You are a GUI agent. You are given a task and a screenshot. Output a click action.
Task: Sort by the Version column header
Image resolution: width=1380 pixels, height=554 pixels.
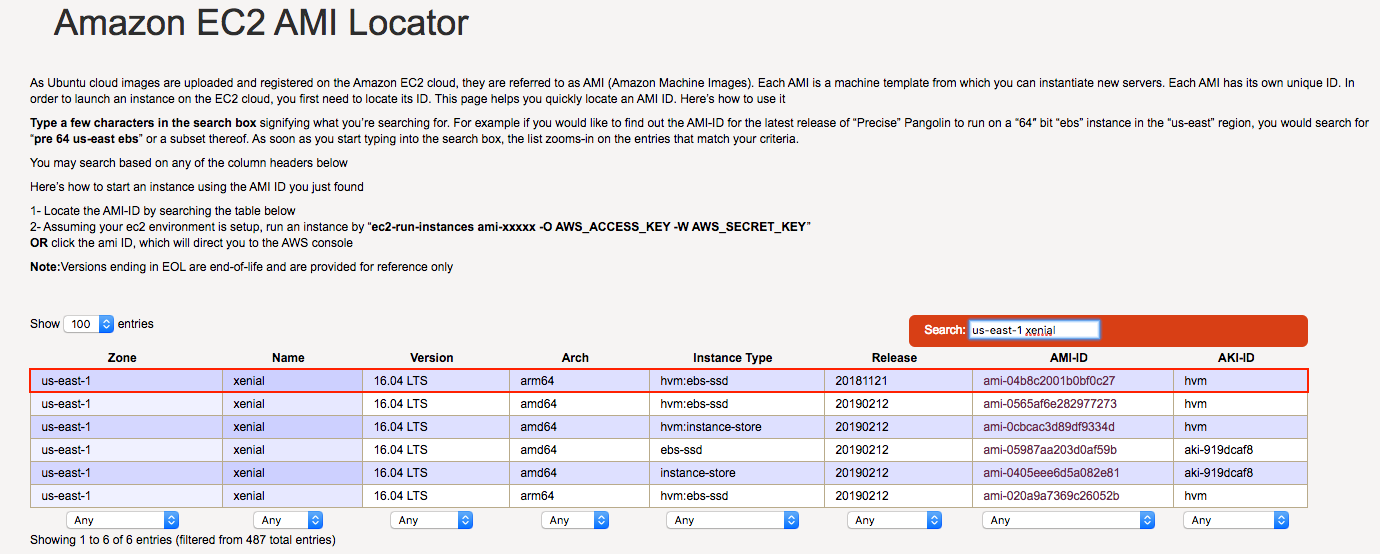(x=432, y=357)
